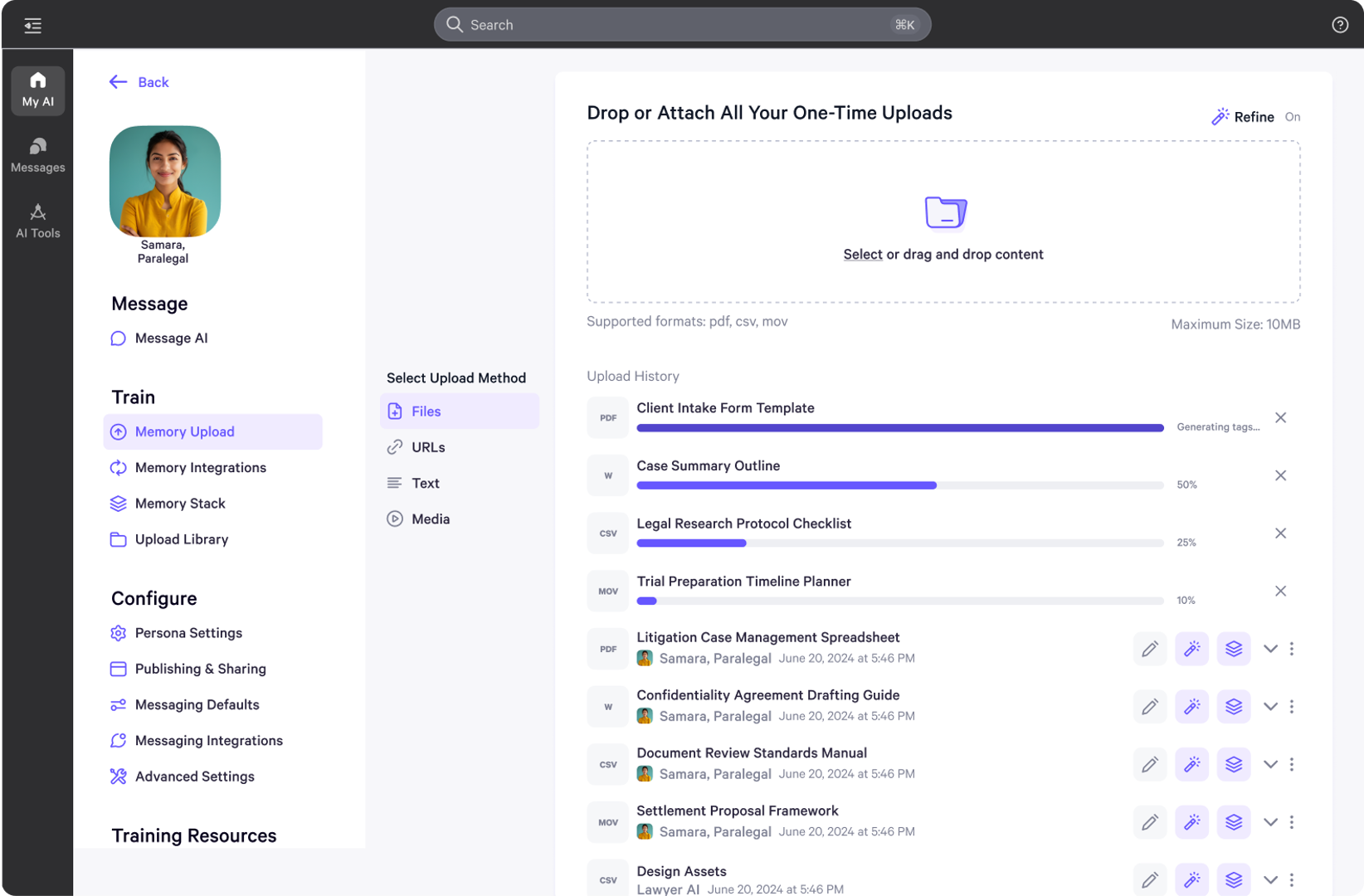Click the help question mark icon
The image size is (1364, 896).
(x=1339, y=25)
